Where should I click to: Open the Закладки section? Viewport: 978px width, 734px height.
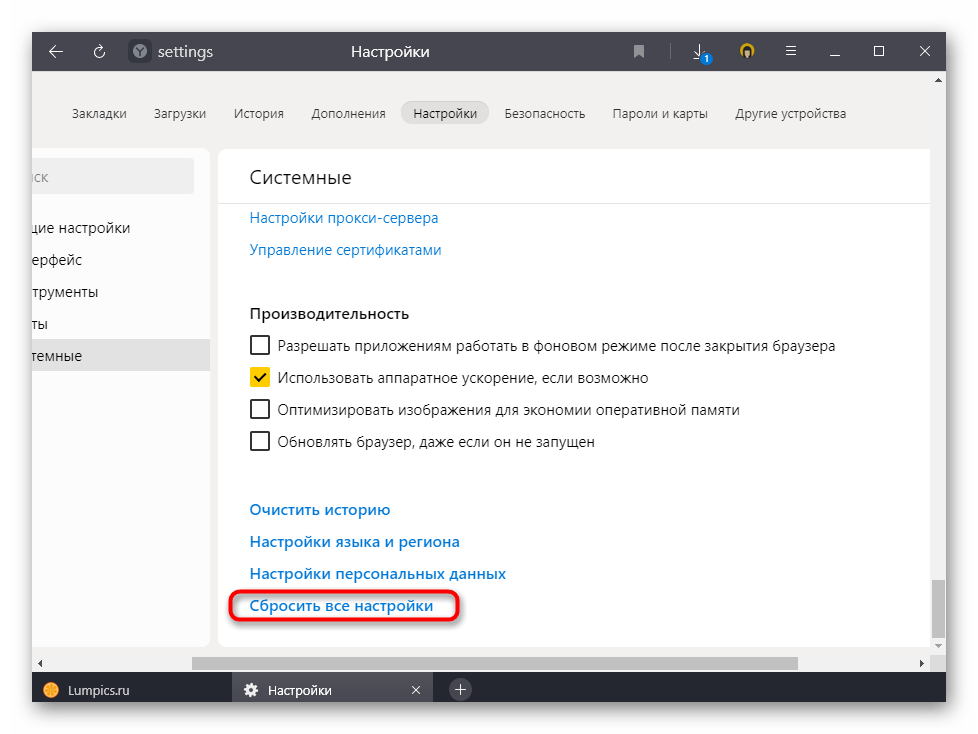pyautogui.click(x=99, y=113)
